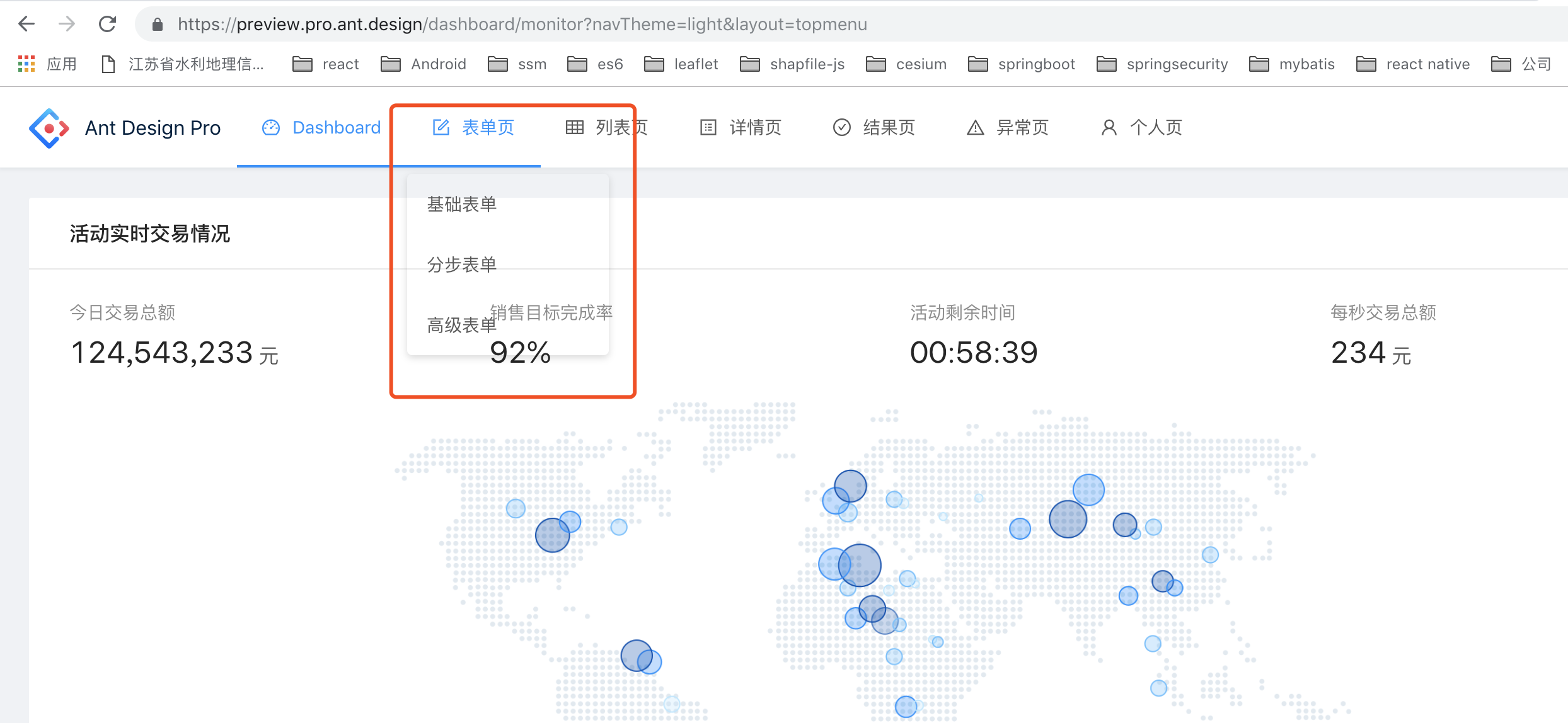Open the 表单页 top menu label

pyautogui.click(x=488, y=127)
